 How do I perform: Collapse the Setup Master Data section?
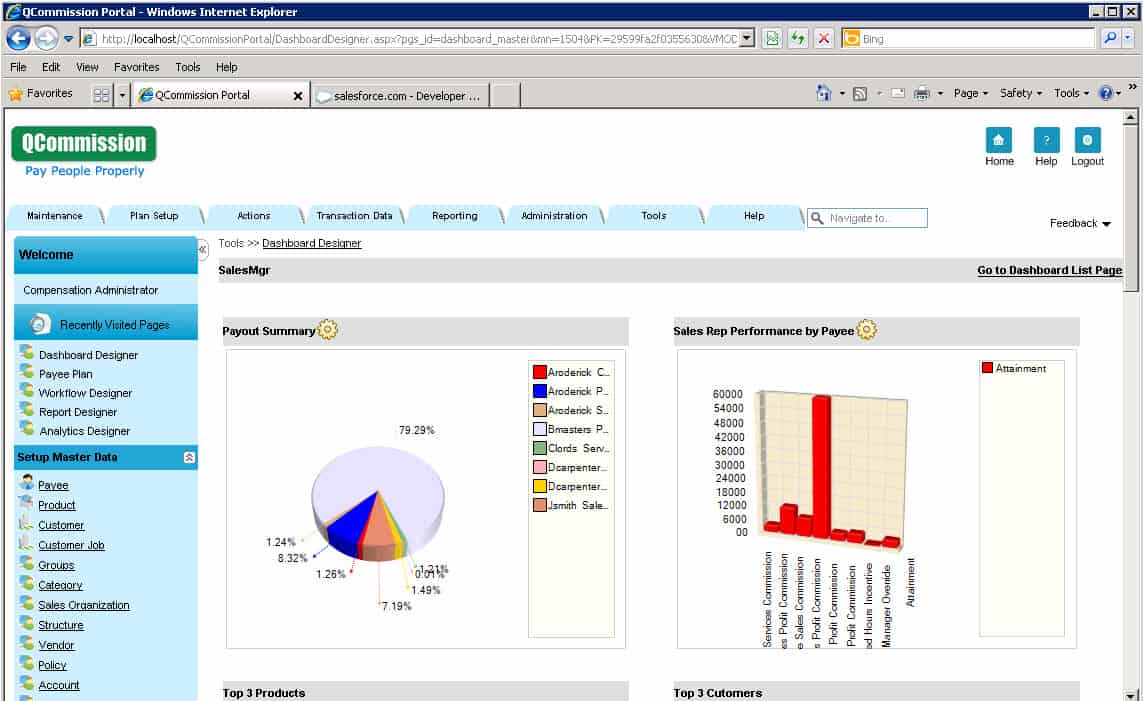pos(188,457)
